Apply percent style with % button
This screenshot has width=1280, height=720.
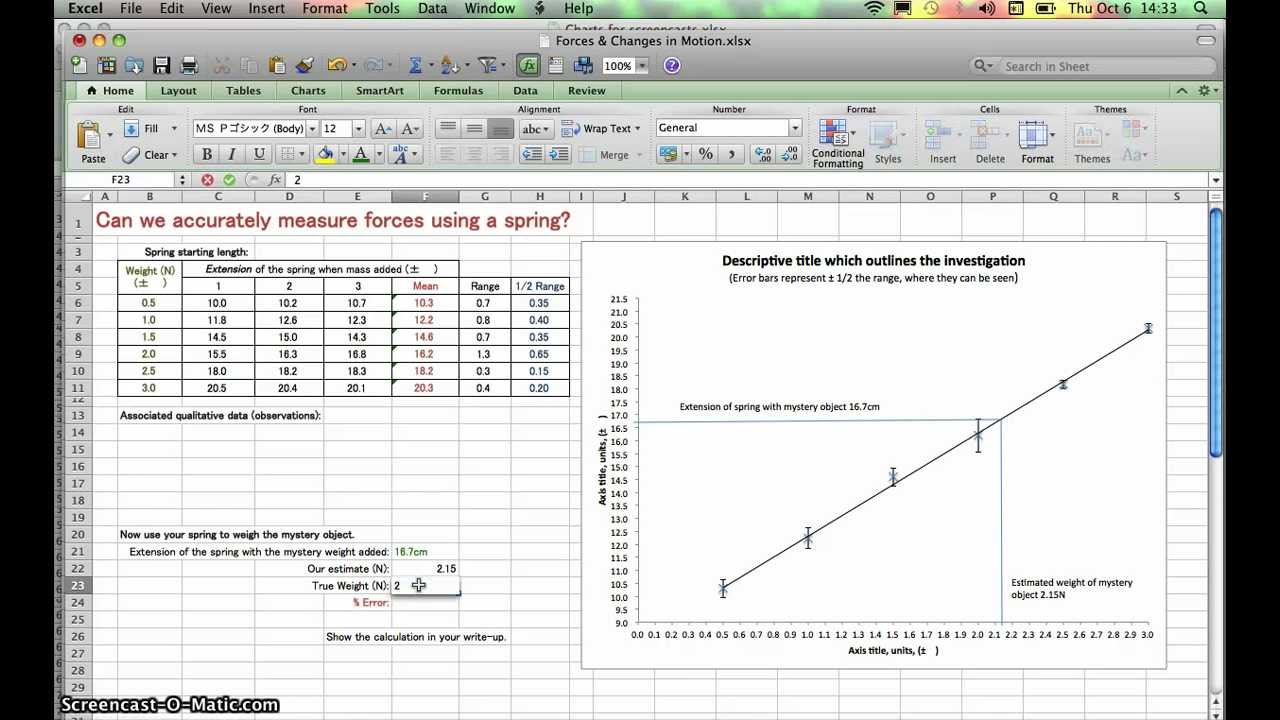pyautogui.click(x=705, y=154)
